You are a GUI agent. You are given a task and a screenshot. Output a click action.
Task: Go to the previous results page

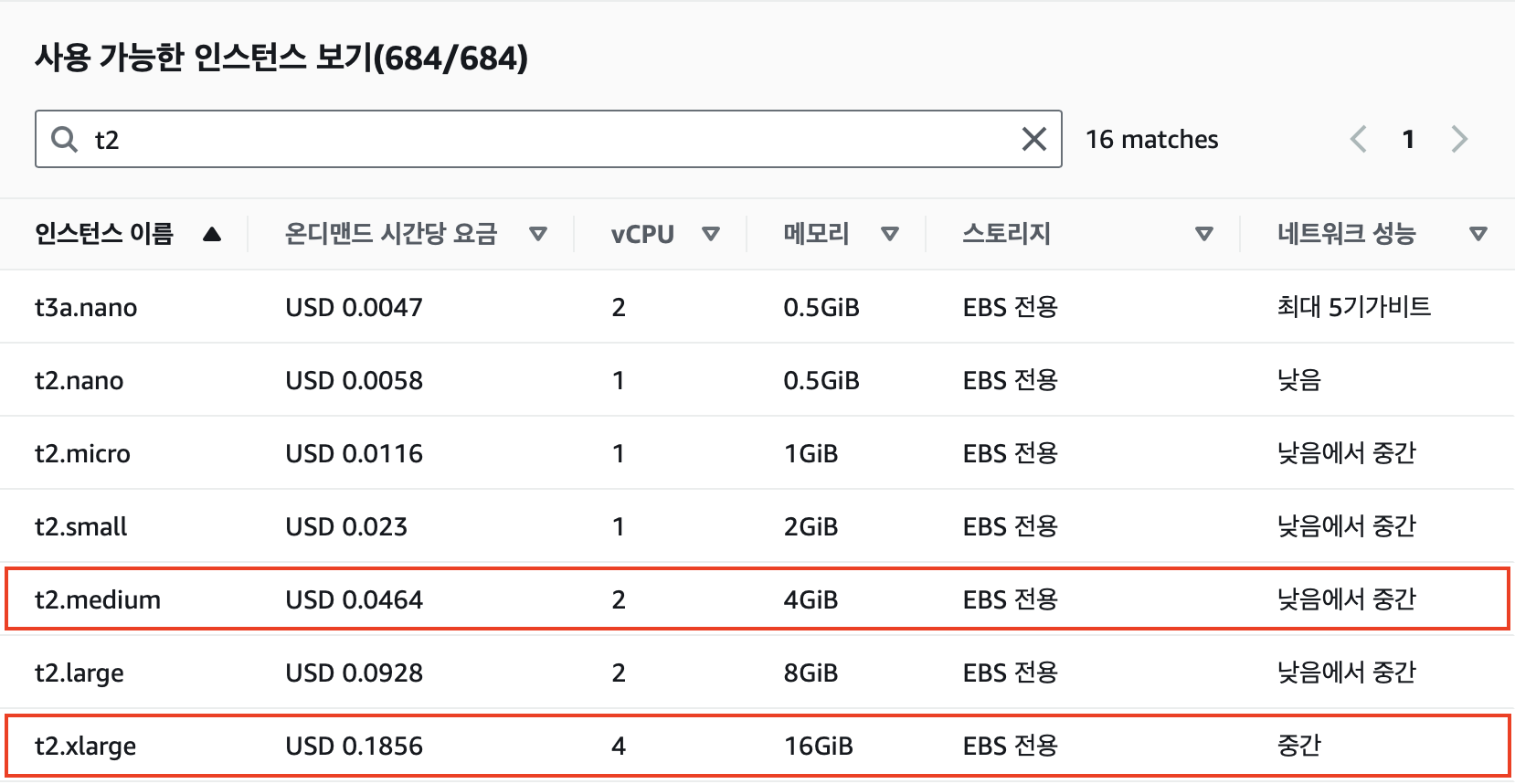(1359, 139)
